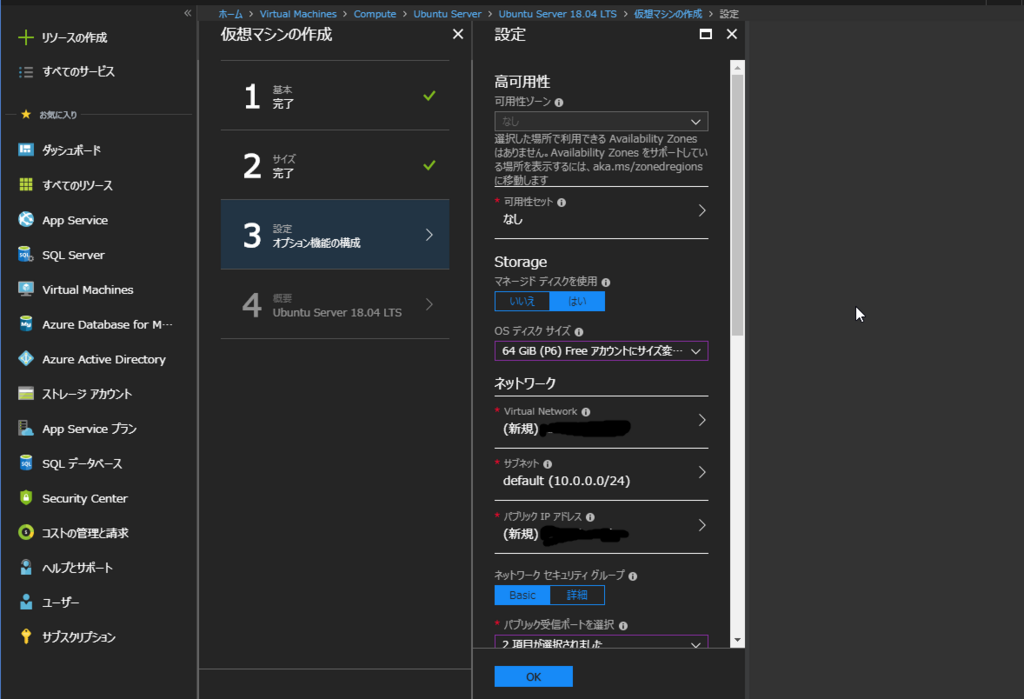Select いいえ for managed disks

(522, 301)
